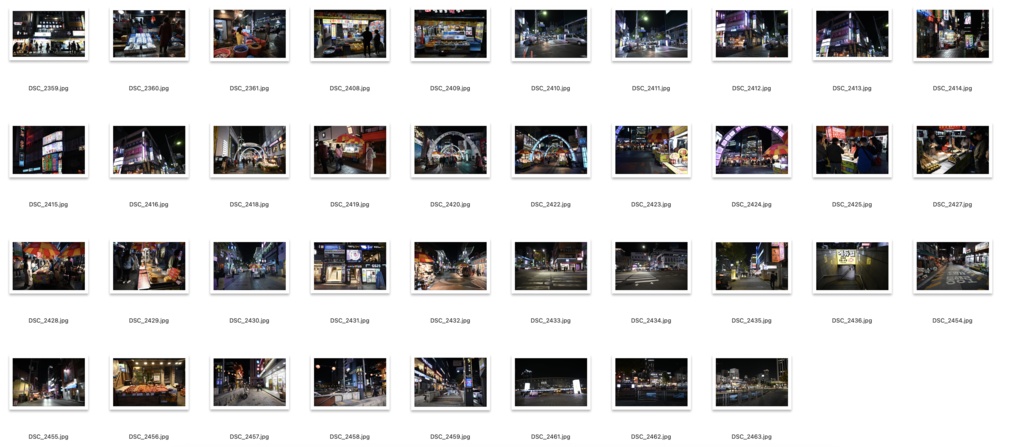Pick the DSC_2435.jpg photo

[752, 266]
